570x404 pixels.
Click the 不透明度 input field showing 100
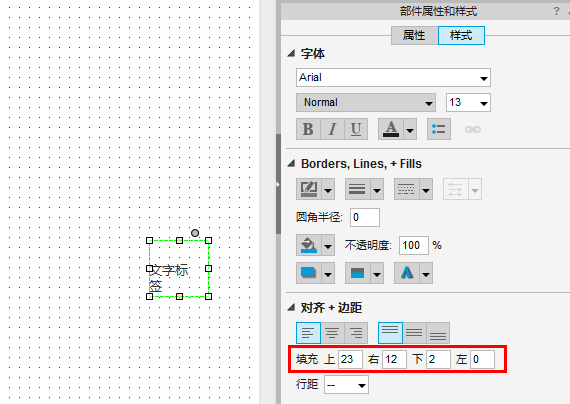tap(414, 245)
